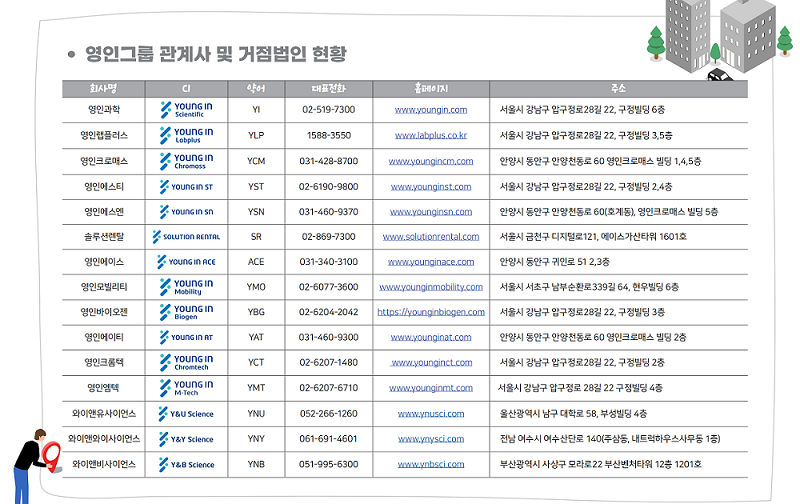Open the https://younginbiogen.com link
The width and height of the screenshot is (800, 504).
pyautogui.click(x=431, y=312)
